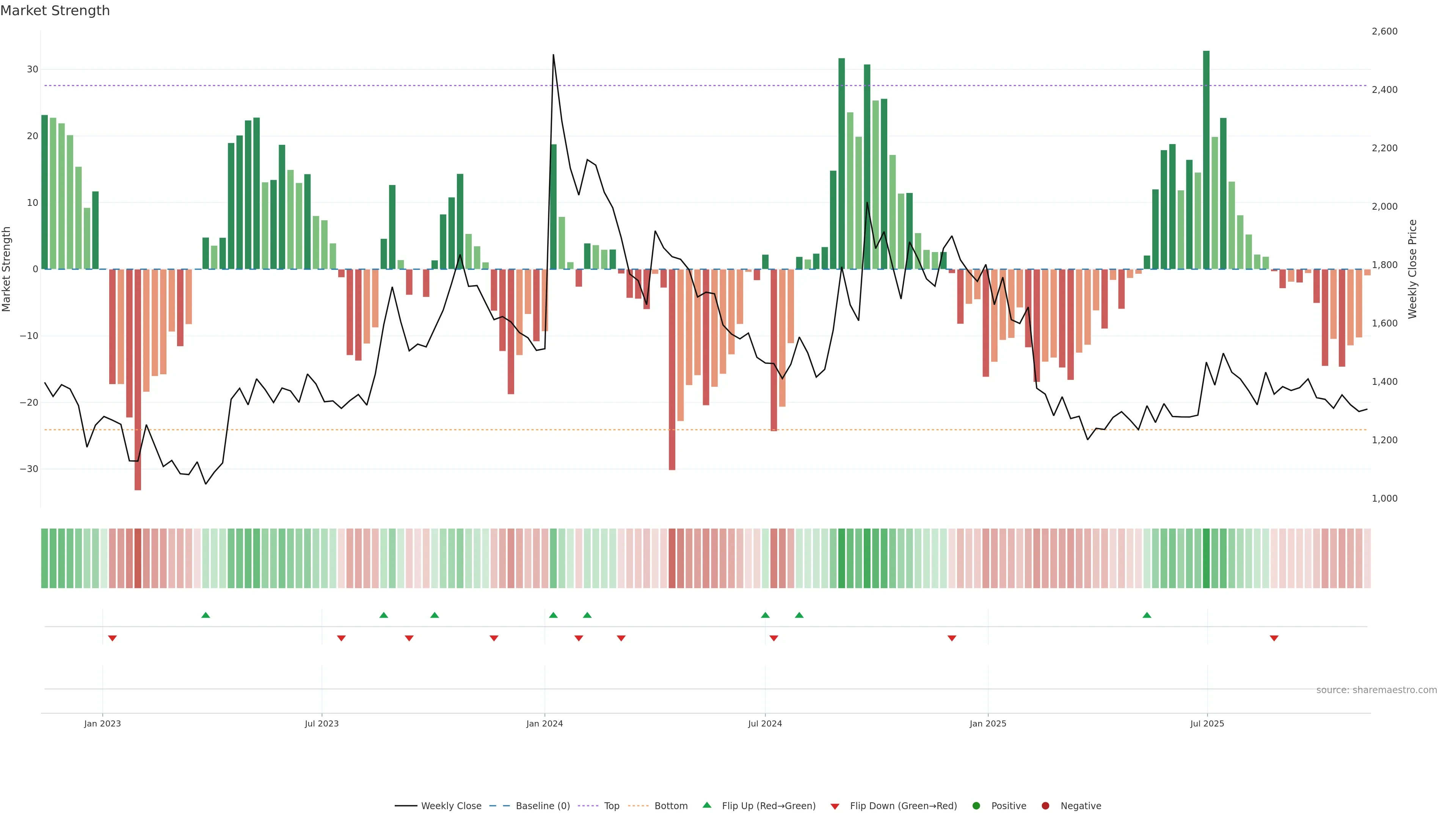
Task: Click the Bottom legend dotted line icon
Action: [638, 806]
